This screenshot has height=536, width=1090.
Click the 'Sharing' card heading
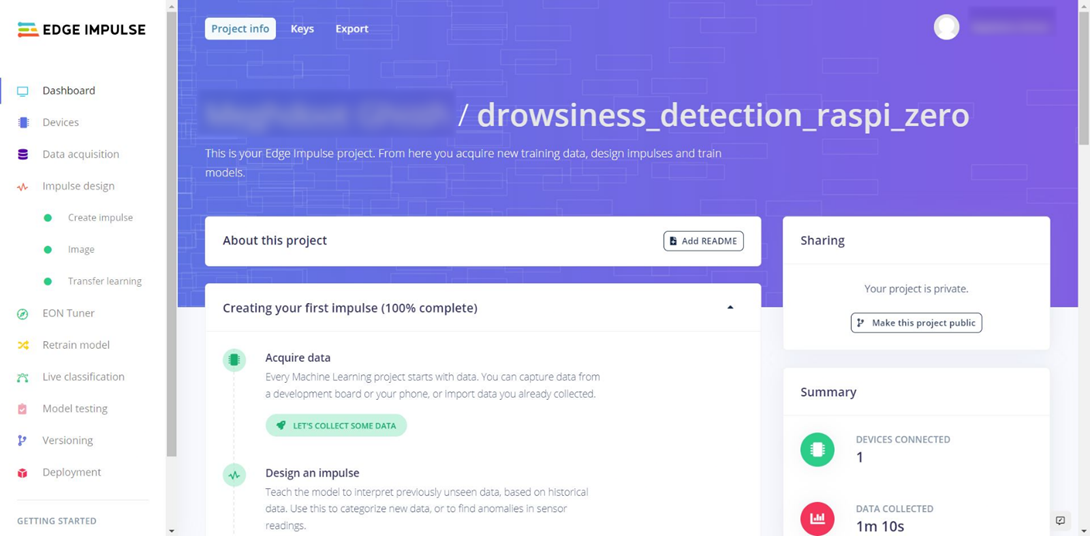point(822,241)
